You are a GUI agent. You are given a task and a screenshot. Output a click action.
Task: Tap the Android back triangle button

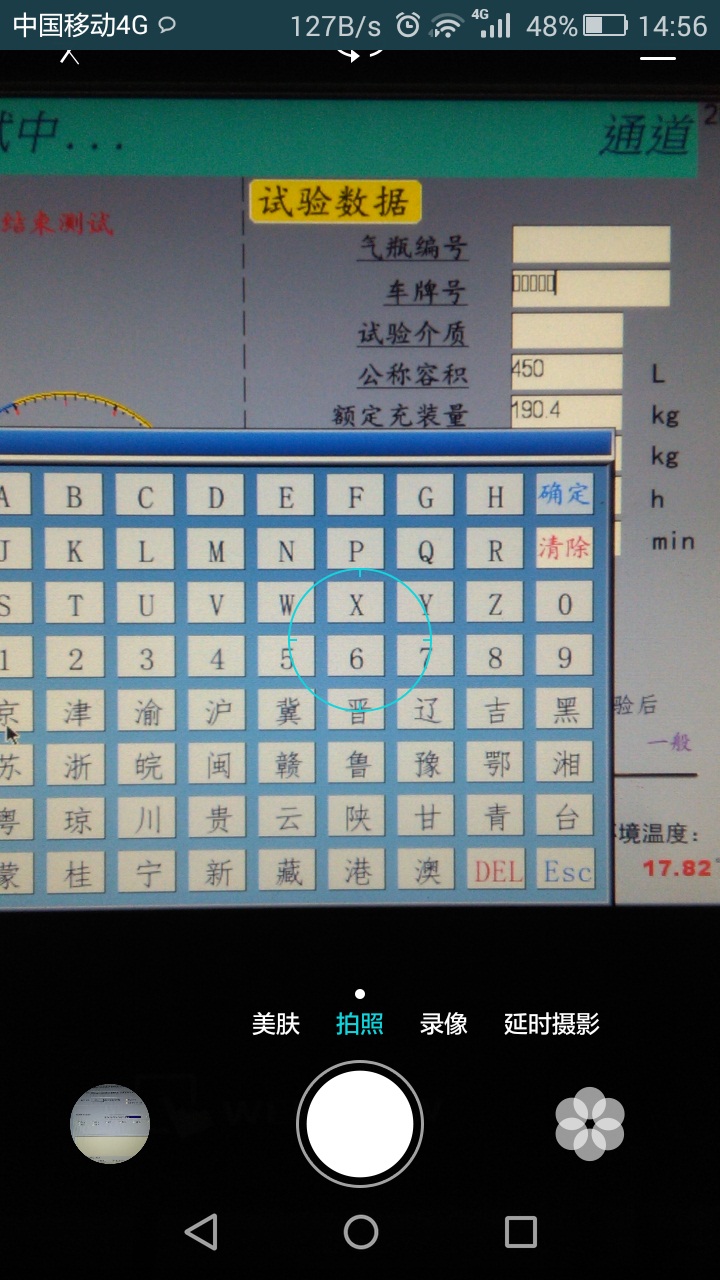pyautogui.click(x=201, y=1232)
